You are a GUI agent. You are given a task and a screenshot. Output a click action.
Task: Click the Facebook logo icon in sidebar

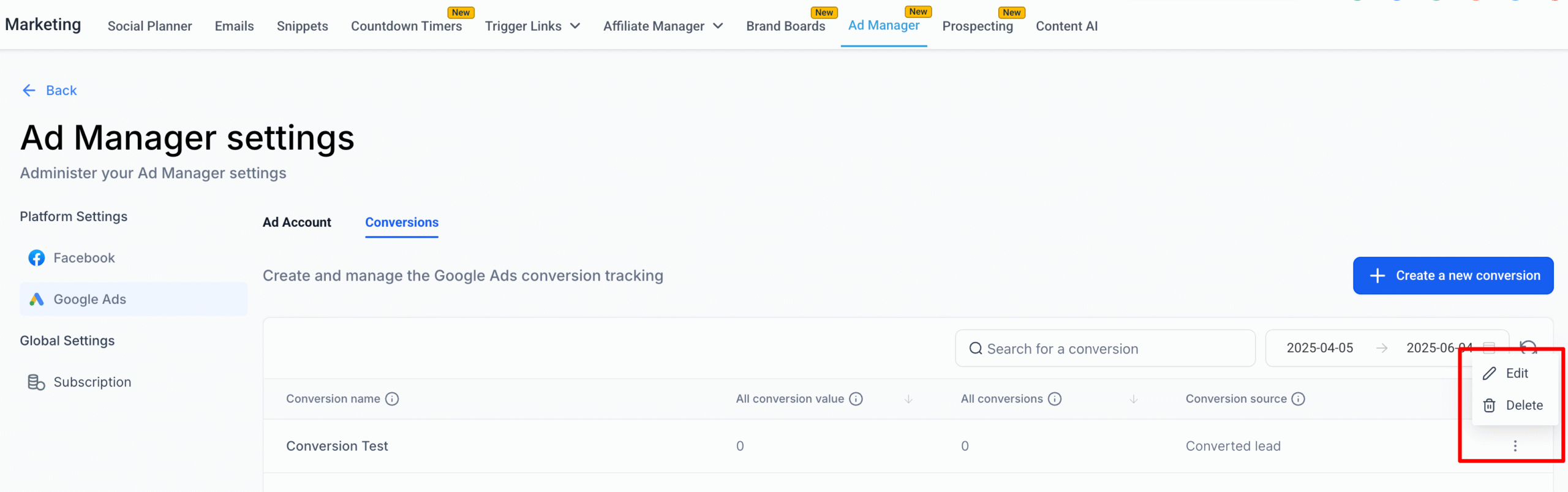pos(36,258)
